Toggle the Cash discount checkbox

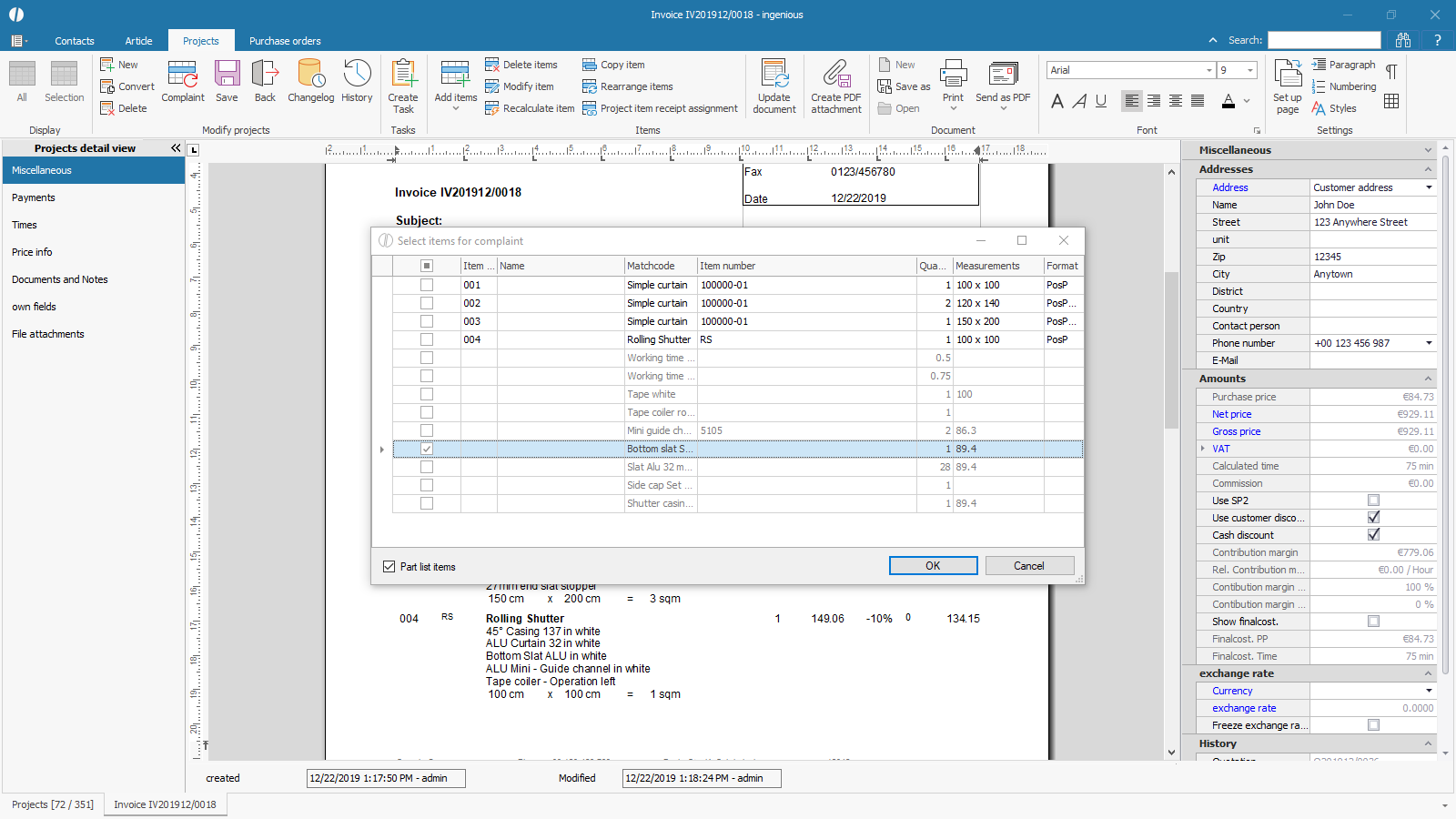(x=1373, y=535)
